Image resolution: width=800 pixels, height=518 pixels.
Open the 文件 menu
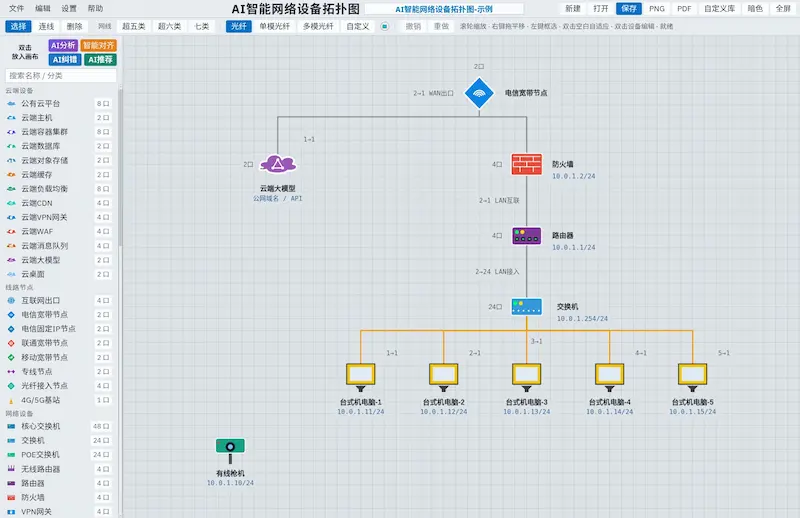[16, 8]
